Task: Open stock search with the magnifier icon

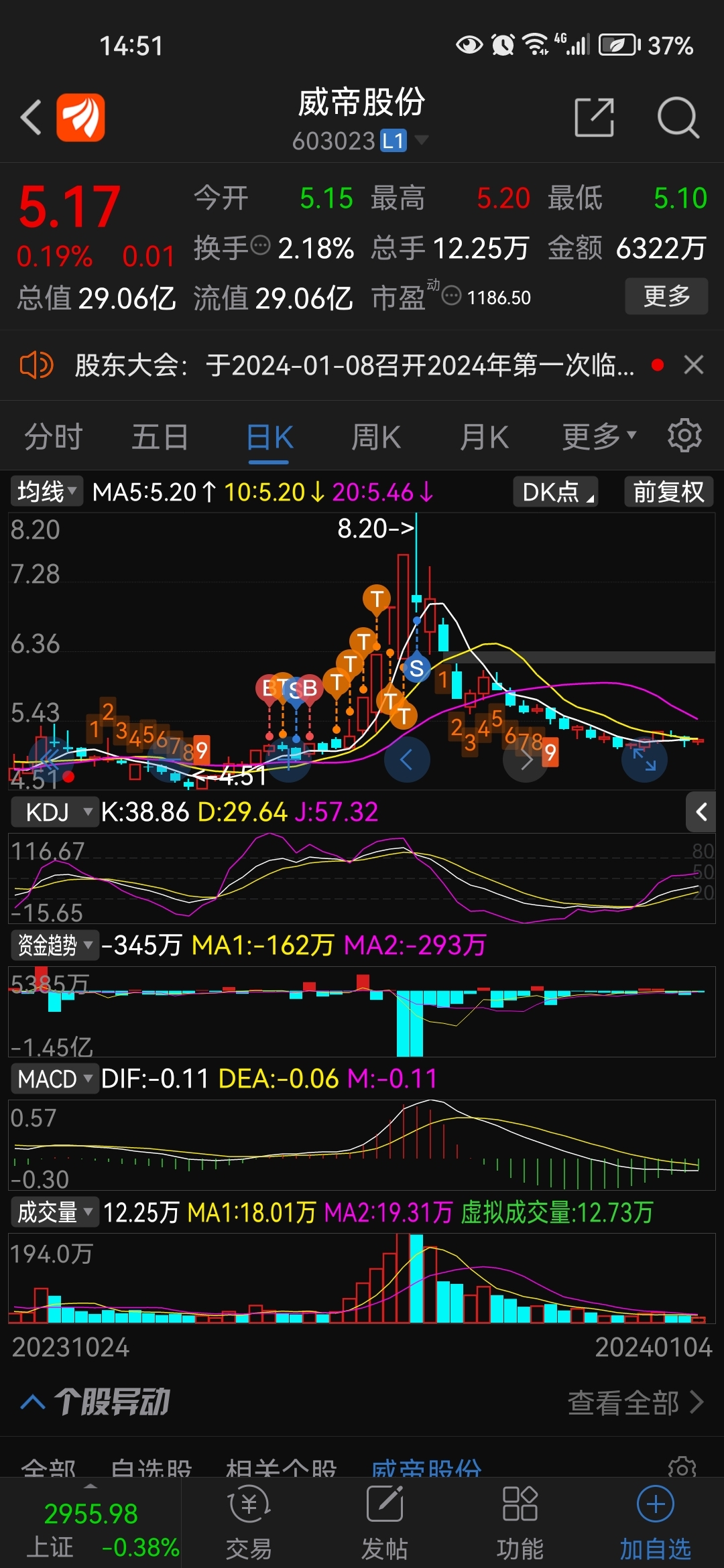Action: click(x=678, y=117)
